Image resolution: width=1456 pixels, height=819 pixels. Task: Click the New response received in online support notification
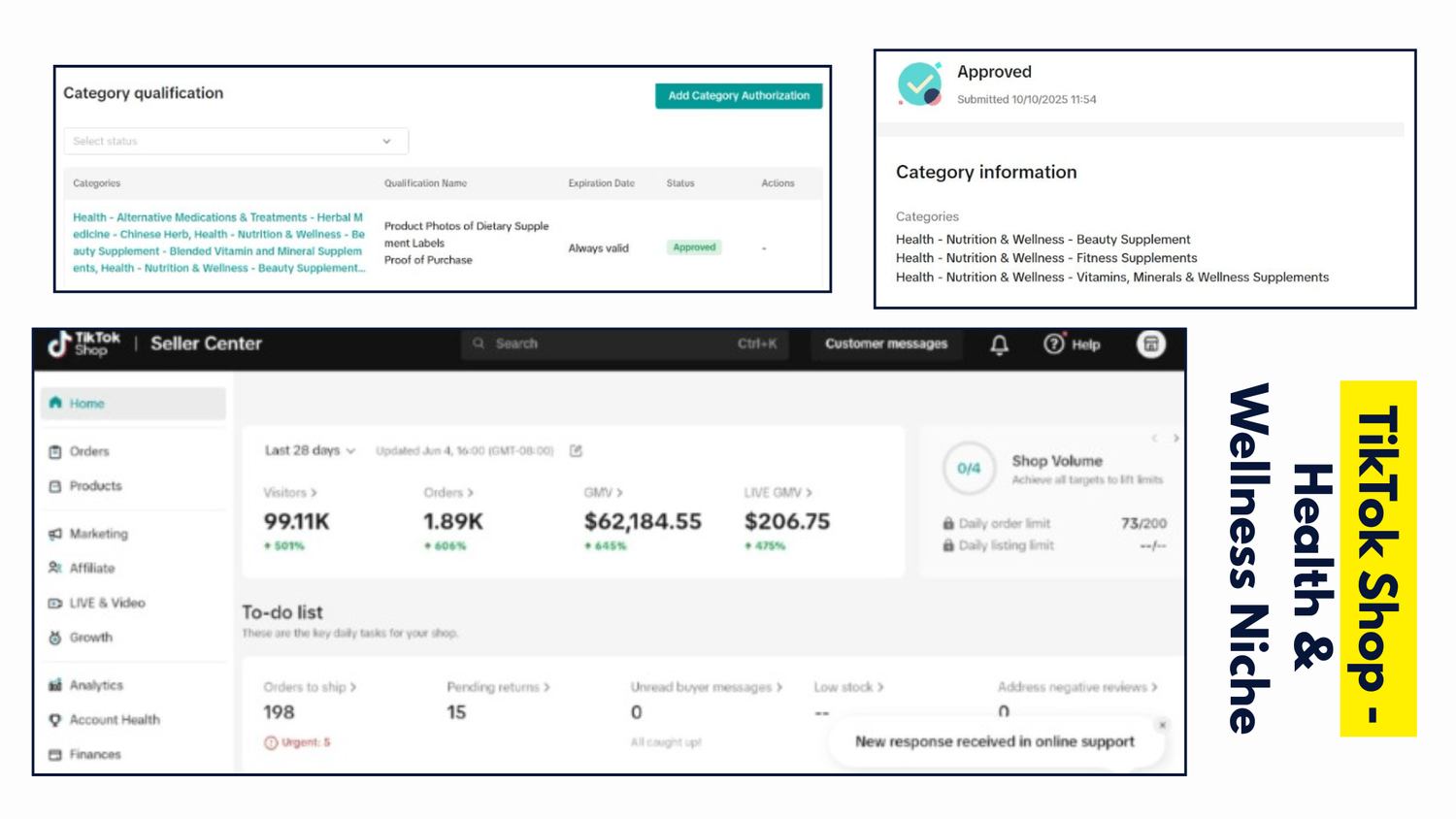994,741
